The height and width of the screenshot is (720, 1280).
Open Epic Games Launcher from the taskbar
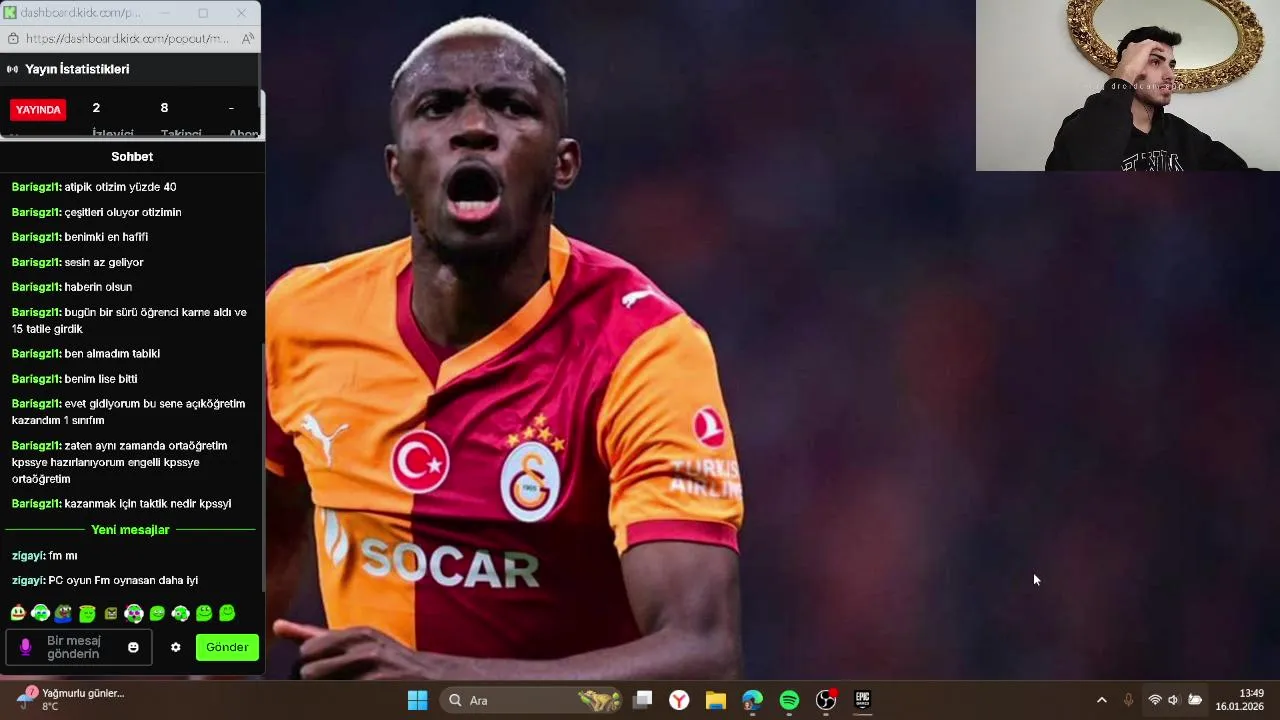pyautogui.click(x=862, y=700)
